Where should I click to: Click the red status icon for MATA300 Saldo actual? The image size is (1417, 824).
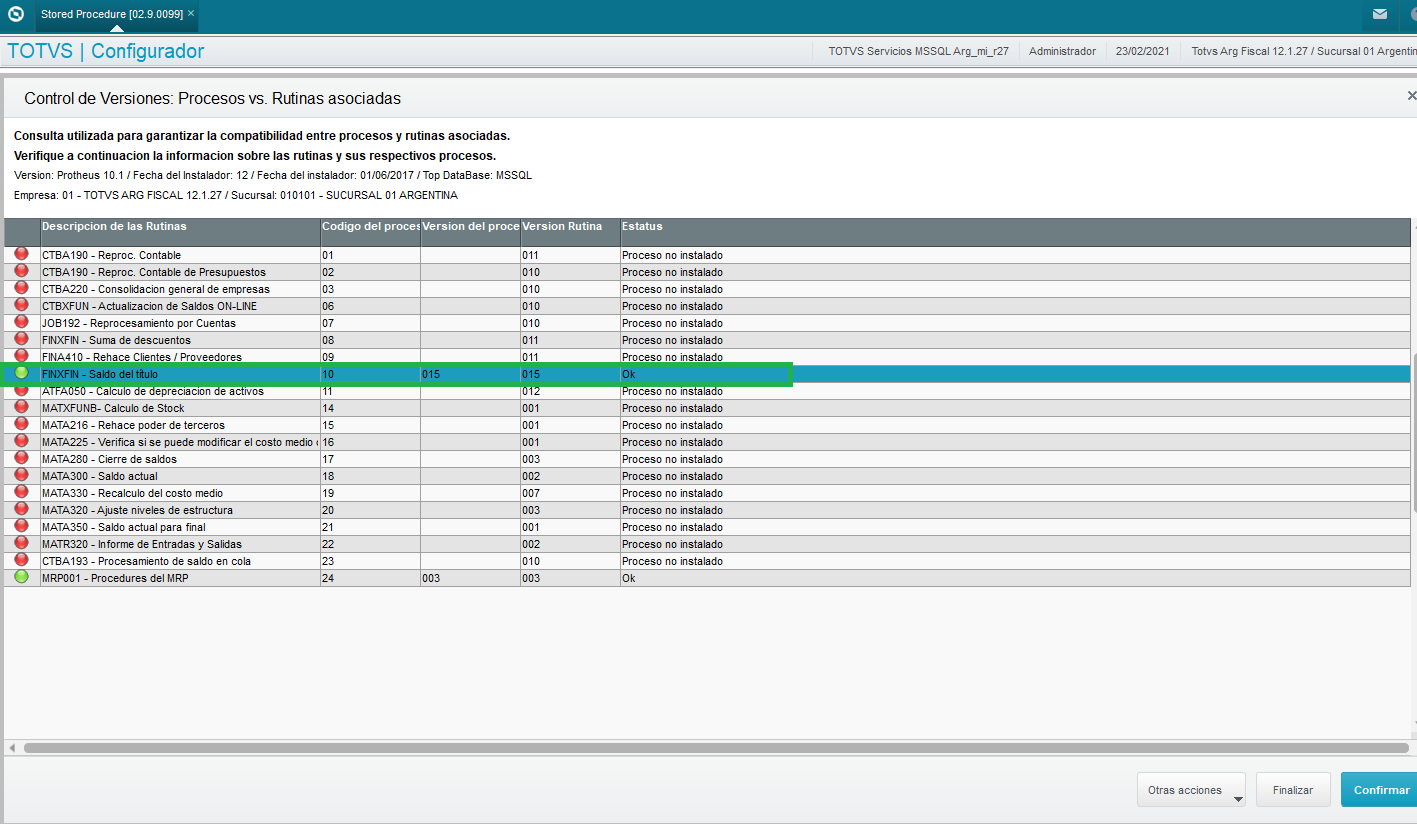point(21,475)
